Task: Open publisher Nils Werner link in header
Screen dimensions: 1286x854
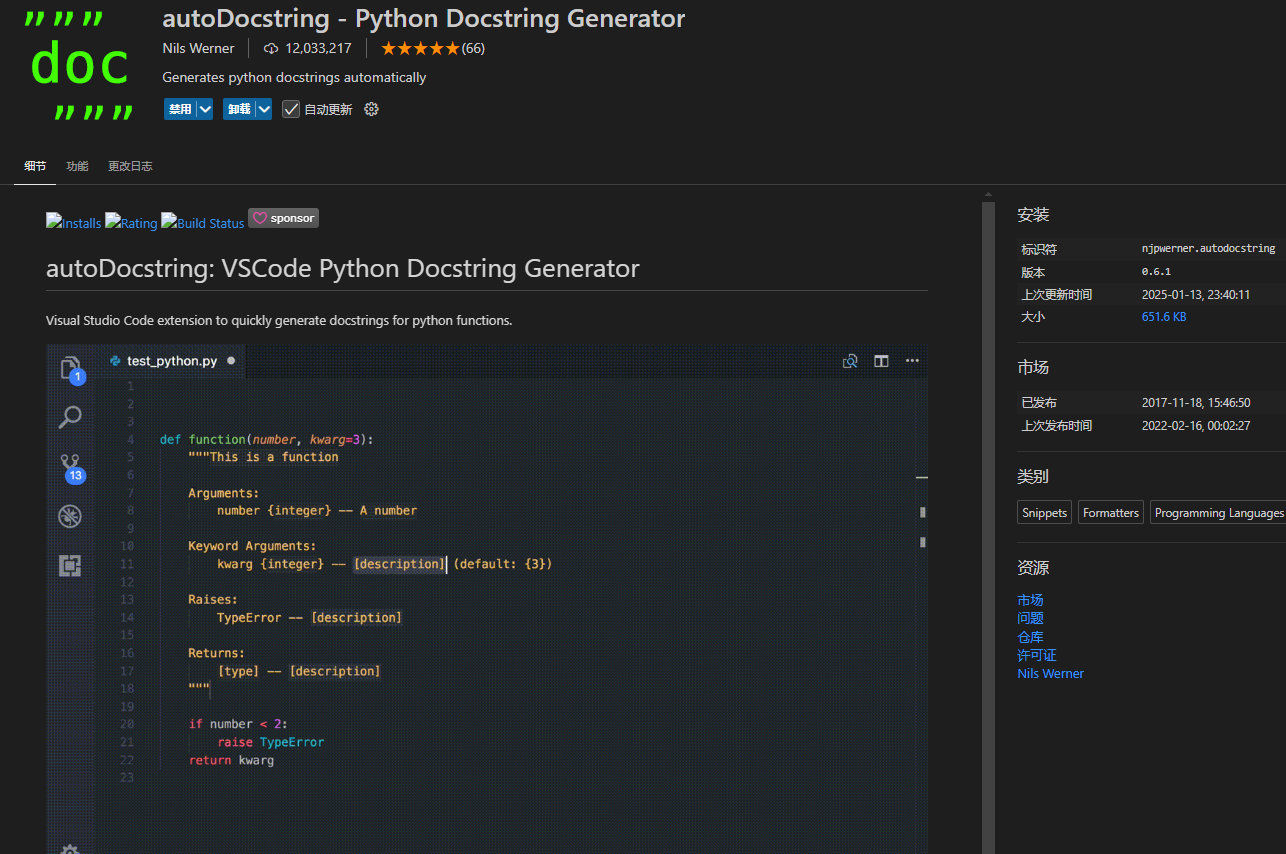Action: click(198, 48)
